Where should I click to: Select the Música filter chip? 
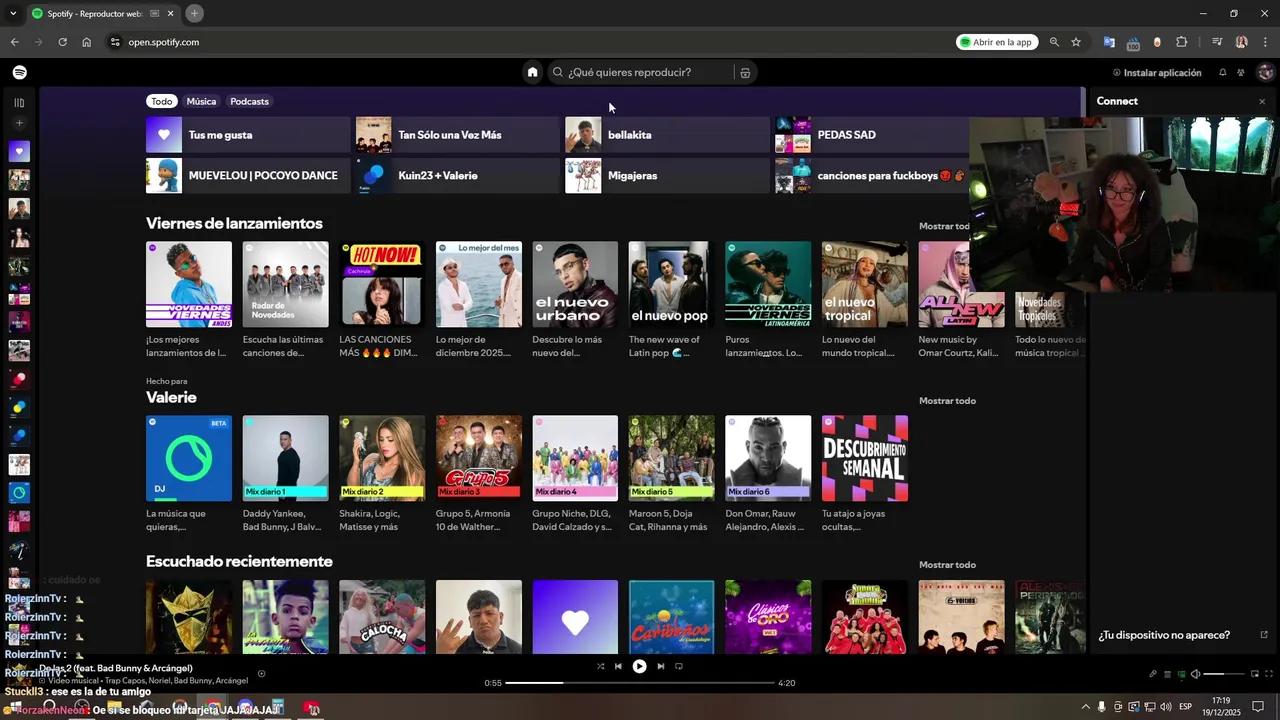point(201,101)
